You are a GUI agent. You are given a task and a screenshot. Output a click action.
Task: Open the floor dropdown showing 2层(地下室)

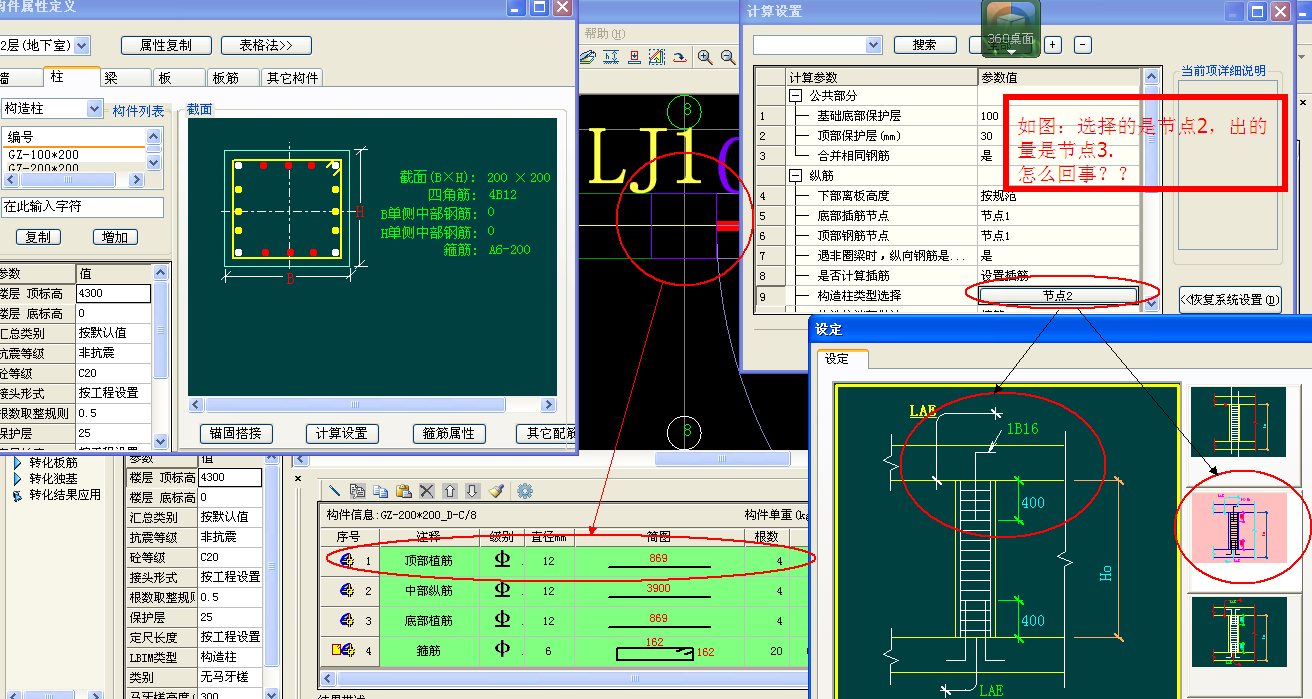[81, 45]
